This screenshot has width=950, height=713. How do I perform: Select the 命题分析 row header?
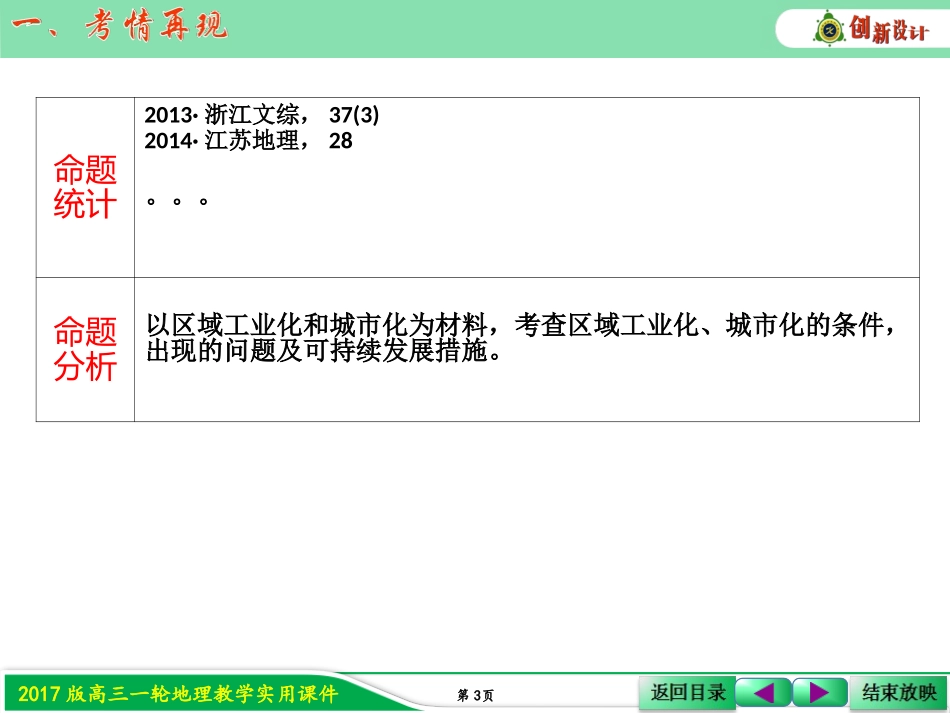[x=85, y=349]
